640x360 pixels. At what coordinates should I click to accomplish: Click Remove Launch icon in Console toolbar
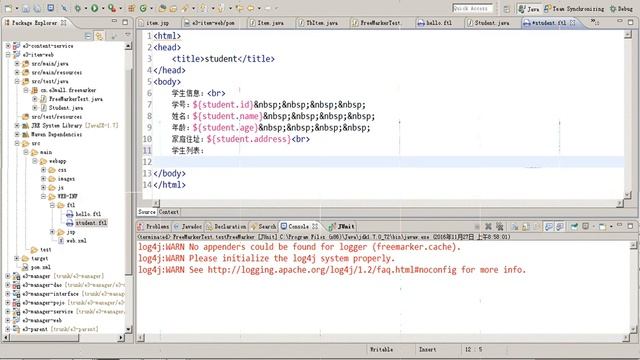pos(488,226)
